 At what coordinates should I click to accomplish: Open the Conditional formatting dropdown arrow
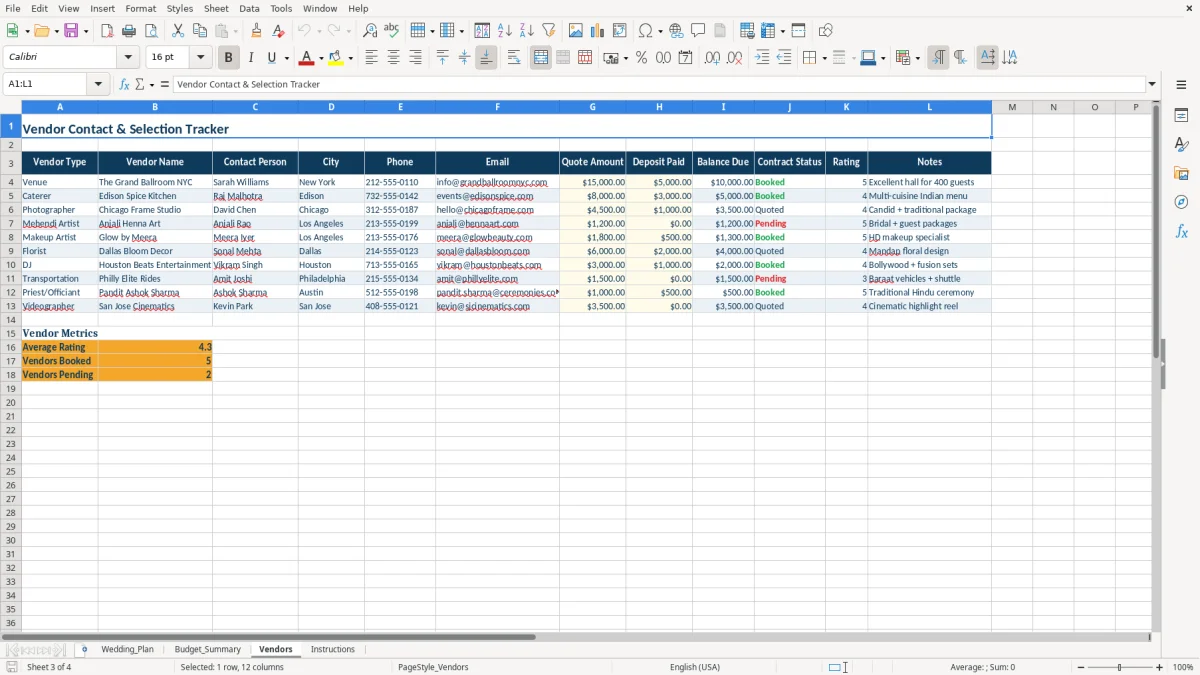point(917,58)
